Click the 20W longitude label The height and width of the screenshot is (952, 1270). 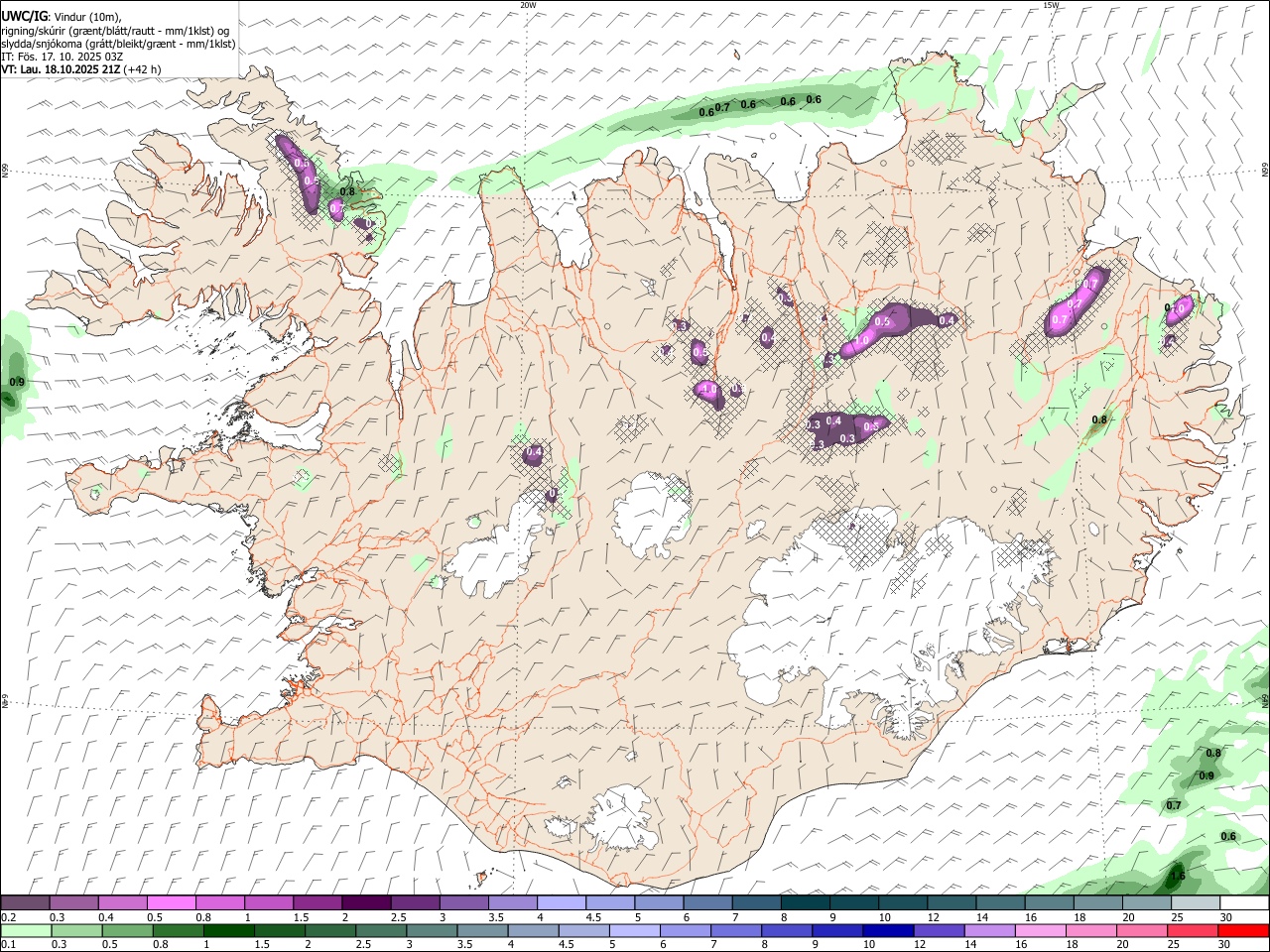pyautogui.click(x=528, y=5)
